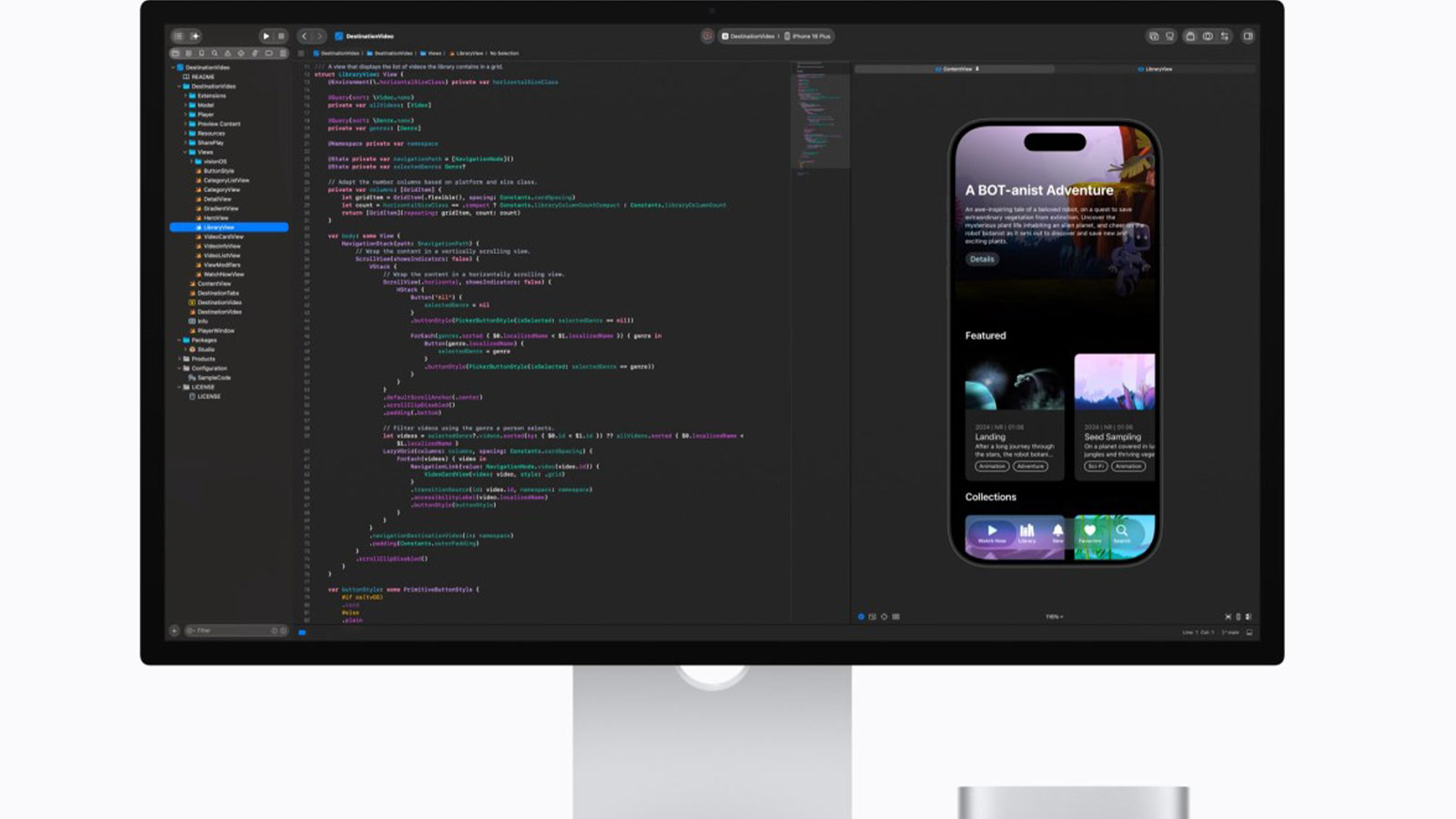The height and width of the screenshot is (819, 1456).
Task: Open the report navigator
Action: click(283, 54)
